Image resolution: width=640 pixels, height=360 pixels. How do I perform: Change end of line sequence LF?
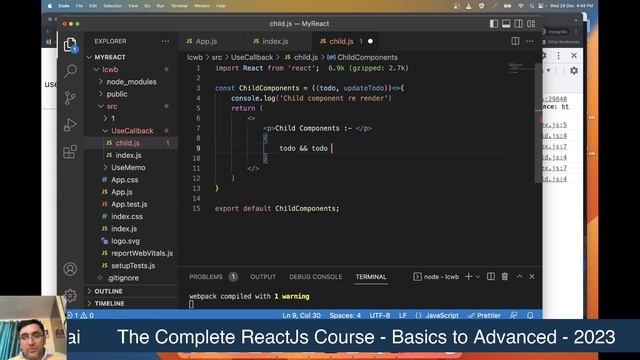pyautogui.click(x=403, y=315)
